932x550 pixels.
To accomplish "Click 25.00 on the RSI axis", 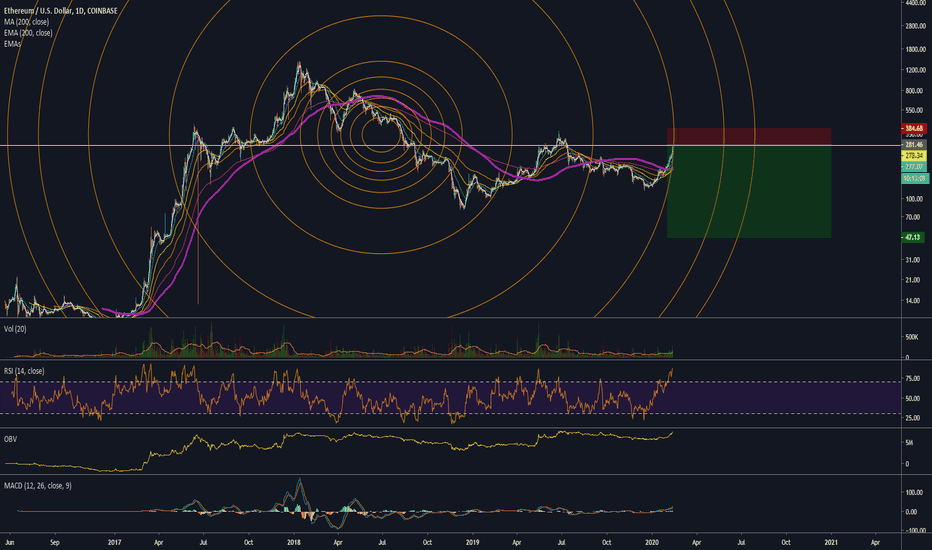I will pyautogui.click(x=913, y=418).
